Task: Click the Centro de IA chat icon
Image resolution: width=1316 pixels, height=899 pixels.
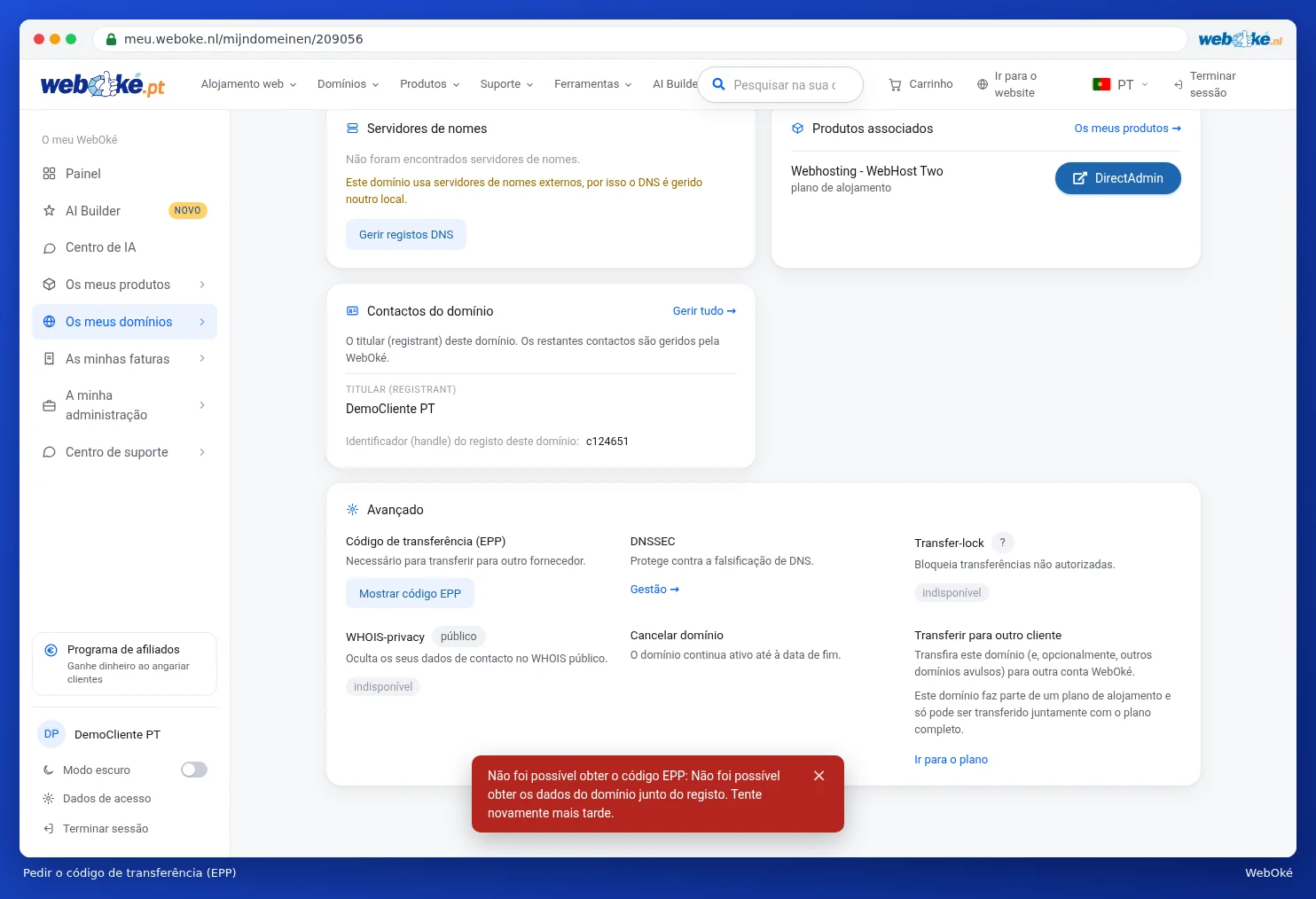Action: click(50, 248)
